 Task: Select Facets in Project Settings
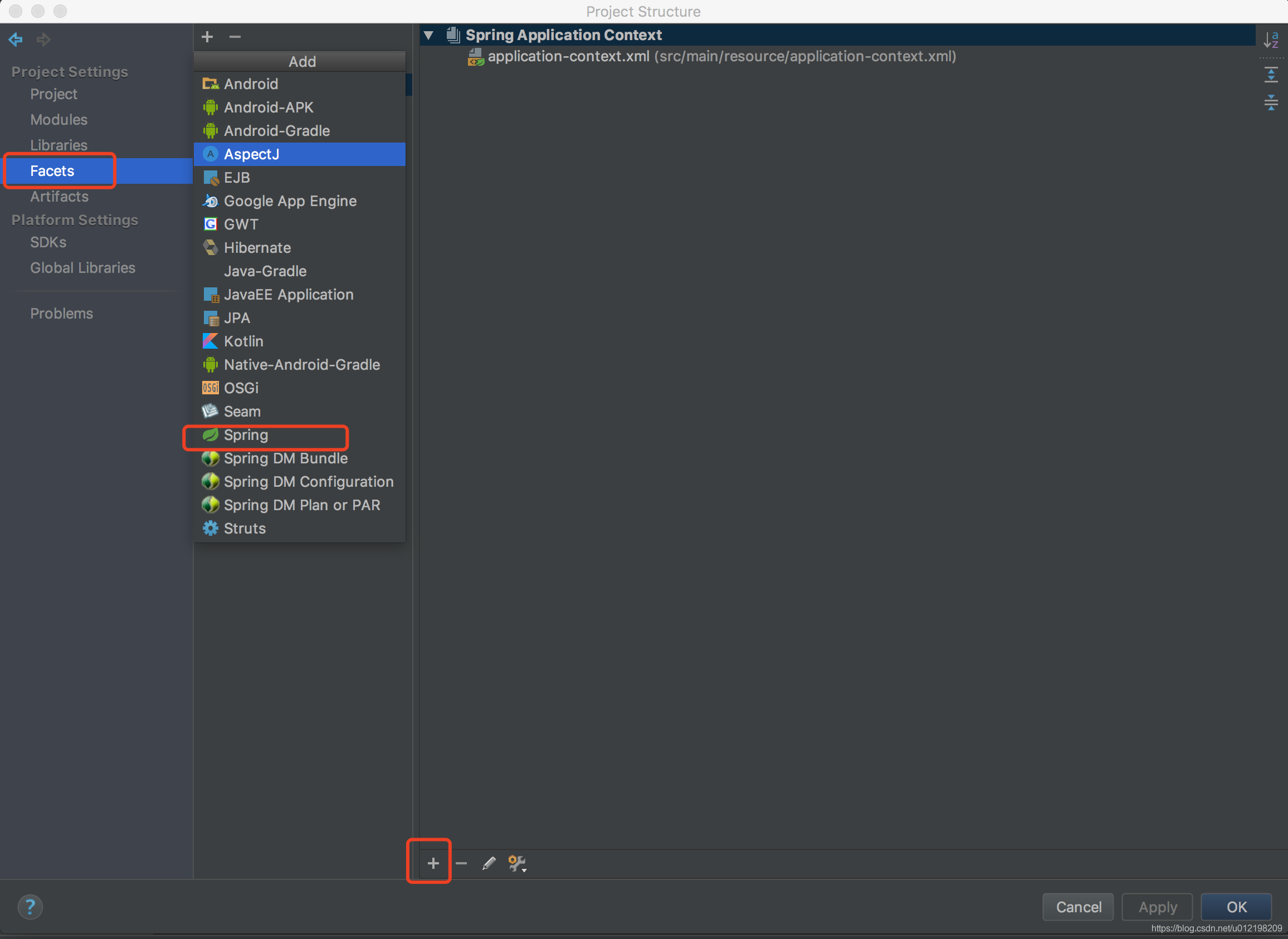97,170
